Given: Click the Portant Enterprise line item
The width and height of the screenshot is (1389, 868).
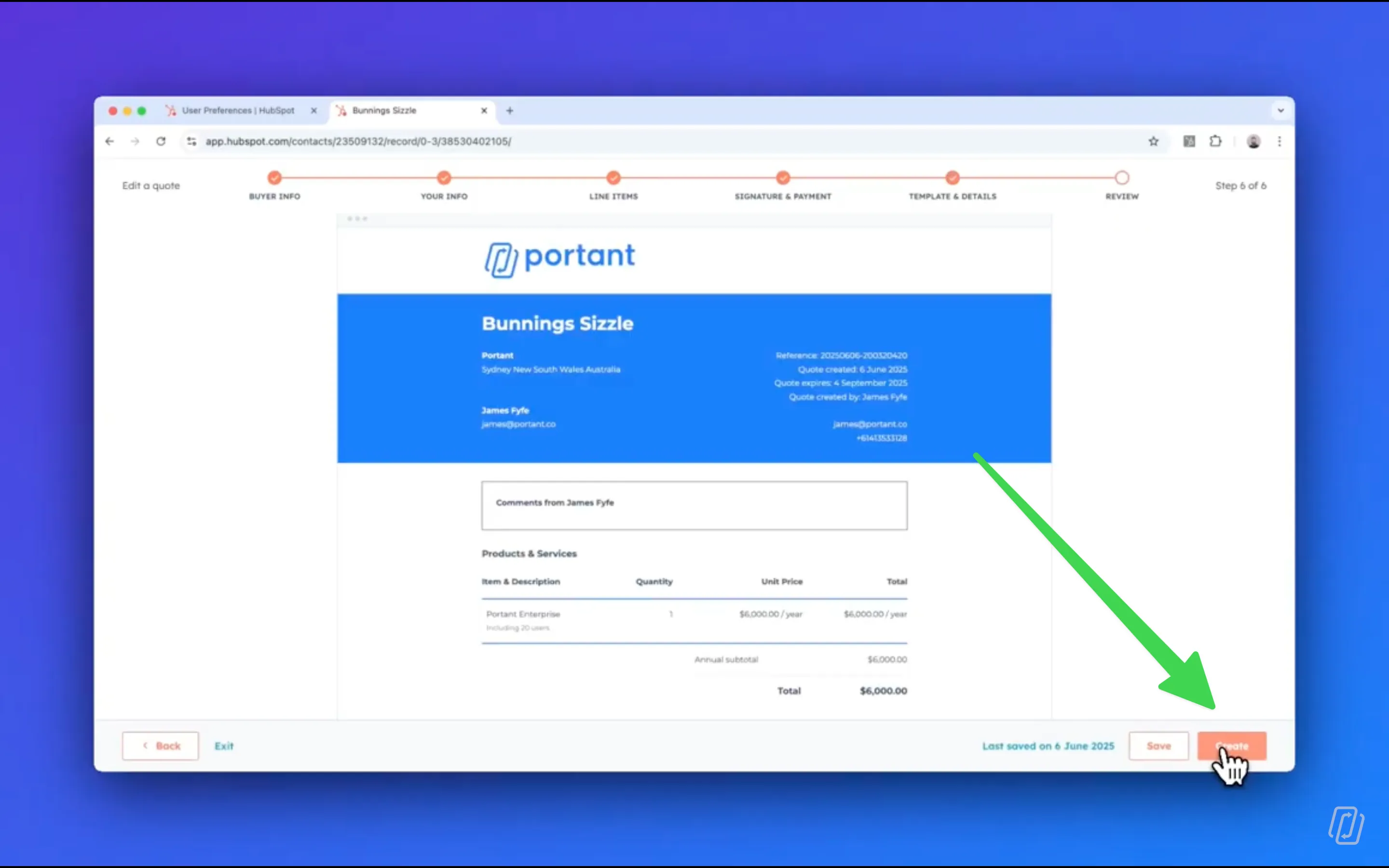Looking at the screenshot, I should pyautogui.click(x=523, y=614).
